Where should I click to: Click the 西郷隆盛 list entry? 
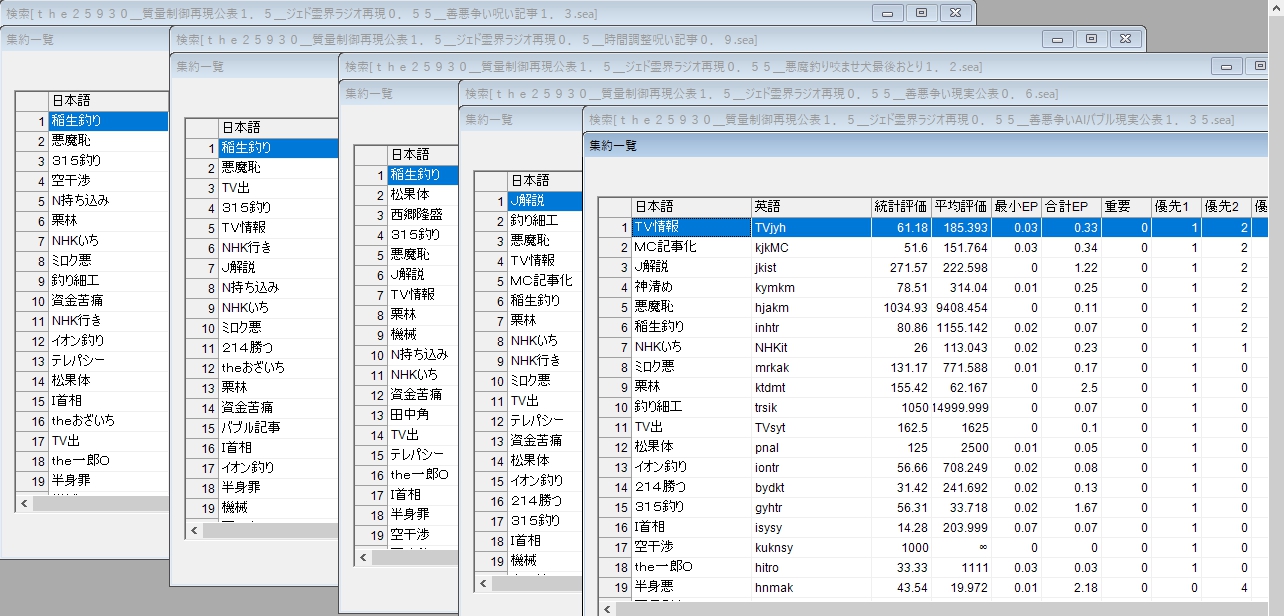pyautogui.click(x=421, y=214)
